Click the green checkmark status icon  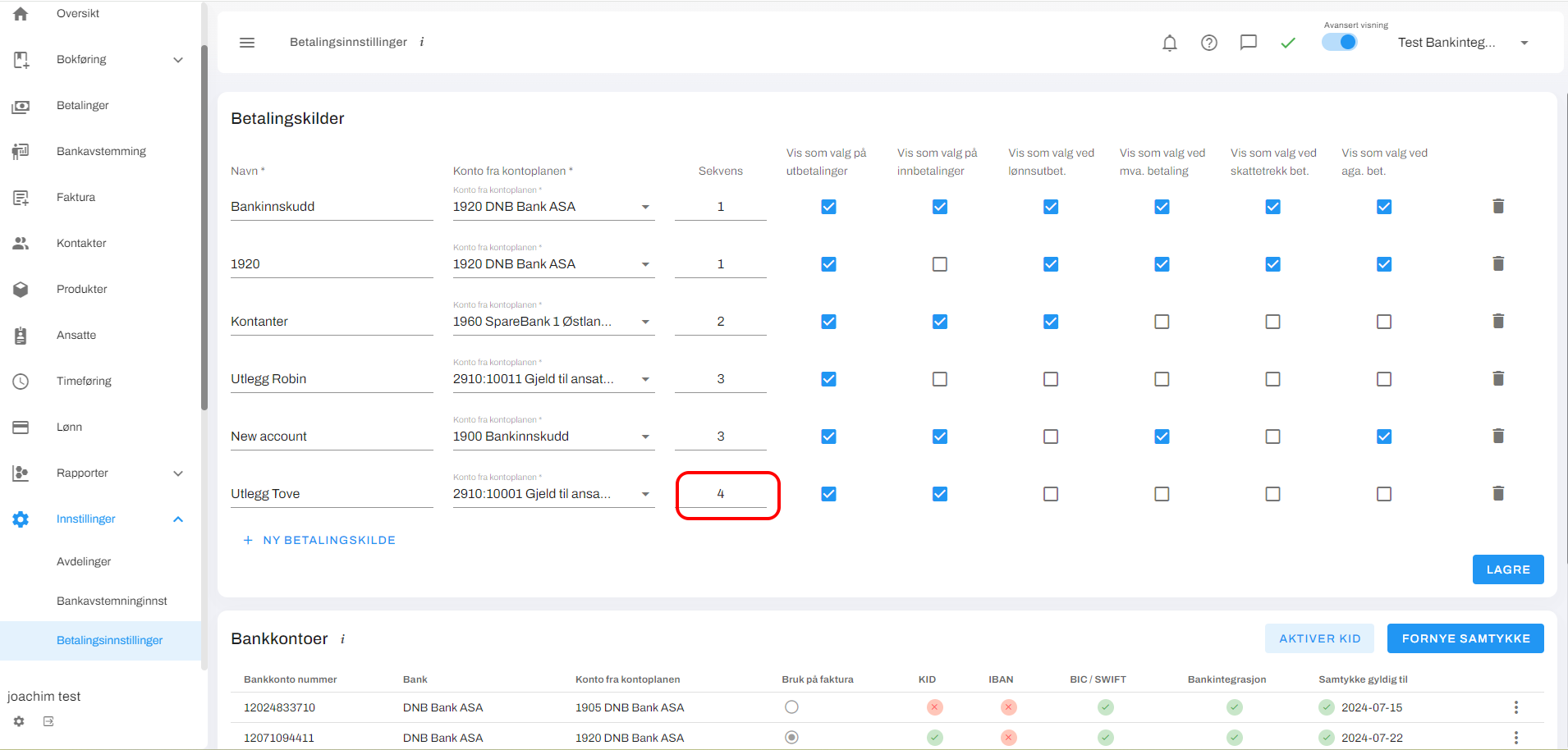pyautogui.click(x=1288, y=43)
